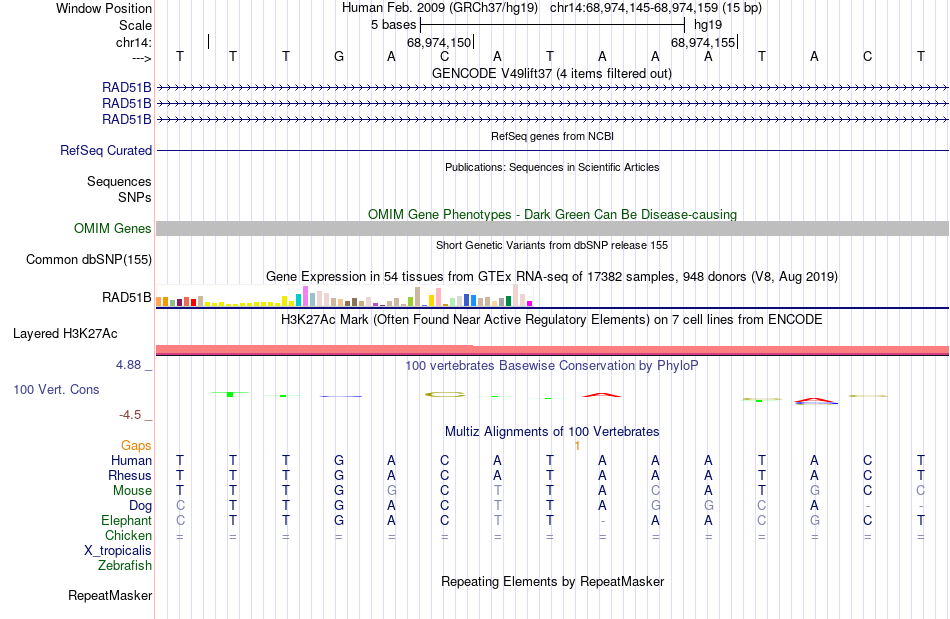The image size is (950, 619).
Task: Click the Sequences track label
Action: click(x=119, y=181)
